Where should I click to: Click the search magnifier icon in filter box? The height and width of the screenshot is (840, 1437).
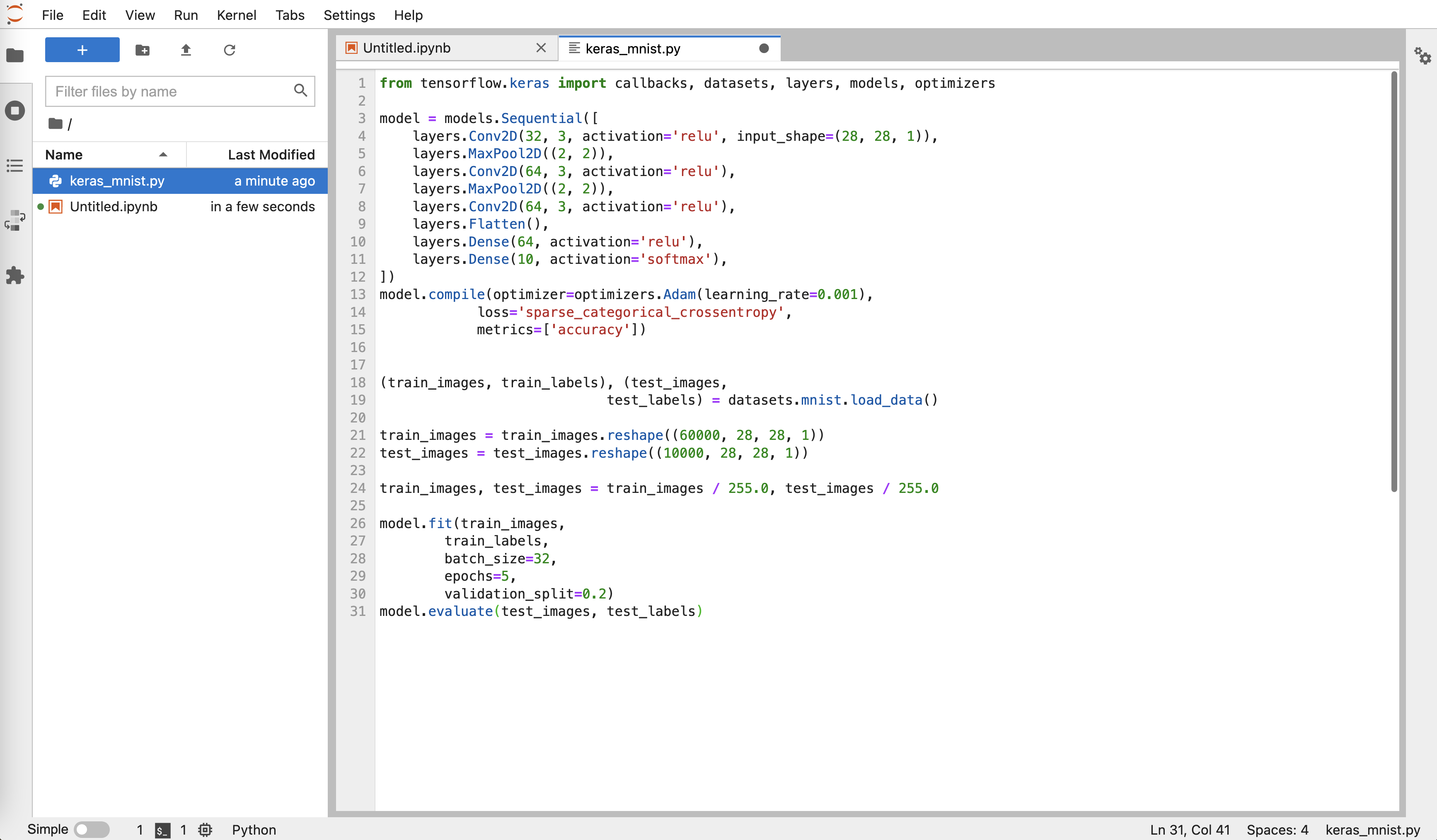300,90
